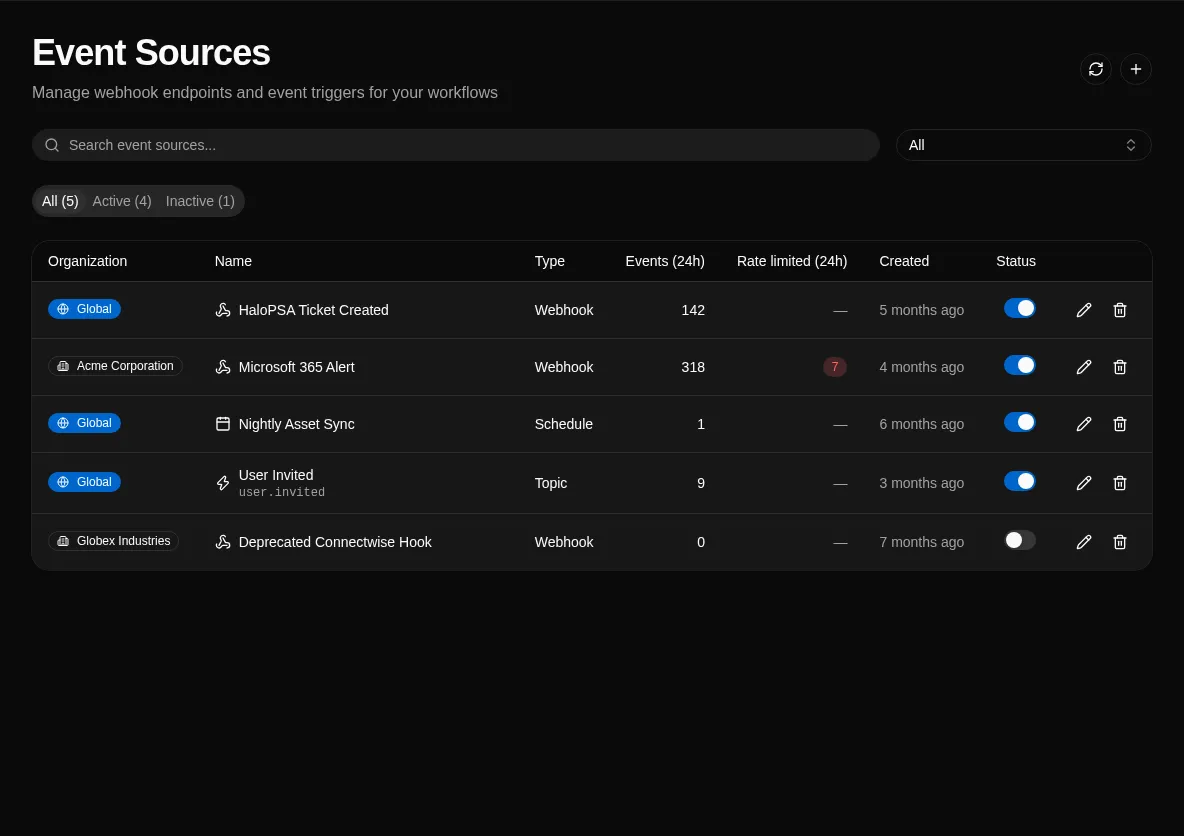Switch to the Inactive (1) tab
Image resolution: width=1184 pixels, height=836 pixels.
point(200,201)
